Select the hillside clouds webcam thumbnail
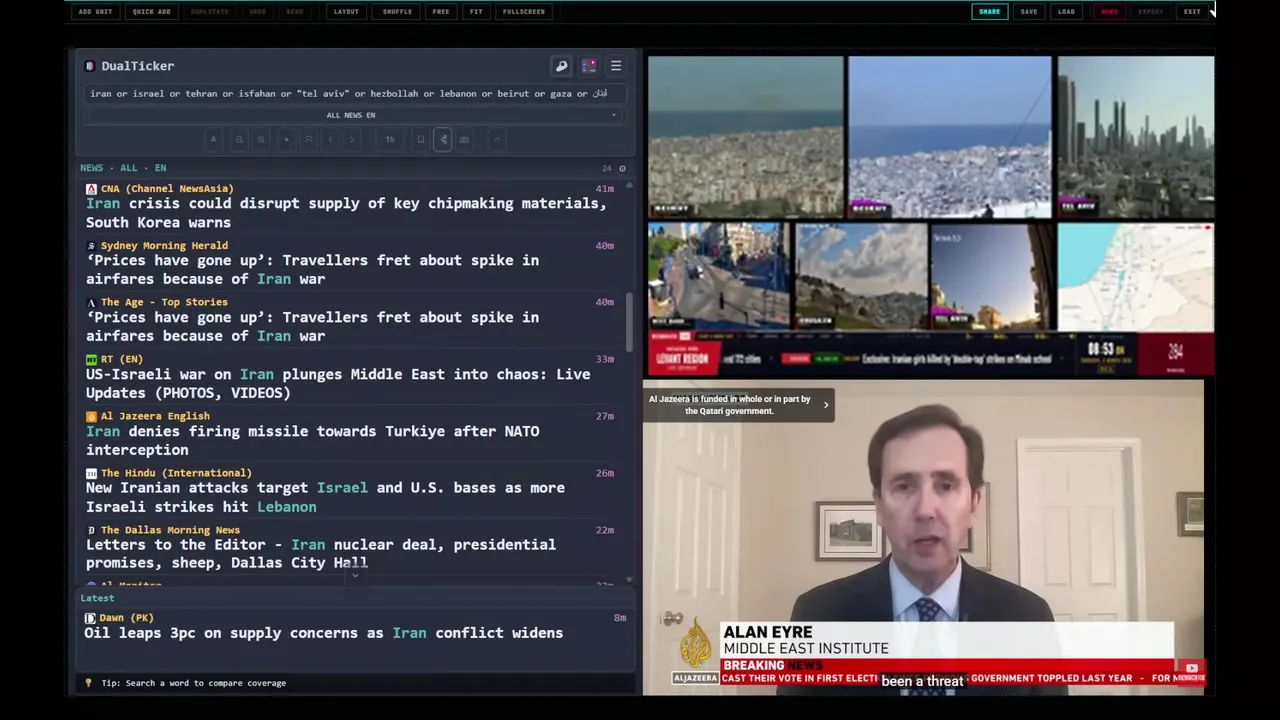This screenshot has height=720, width=1280. [x=860, y=276]
